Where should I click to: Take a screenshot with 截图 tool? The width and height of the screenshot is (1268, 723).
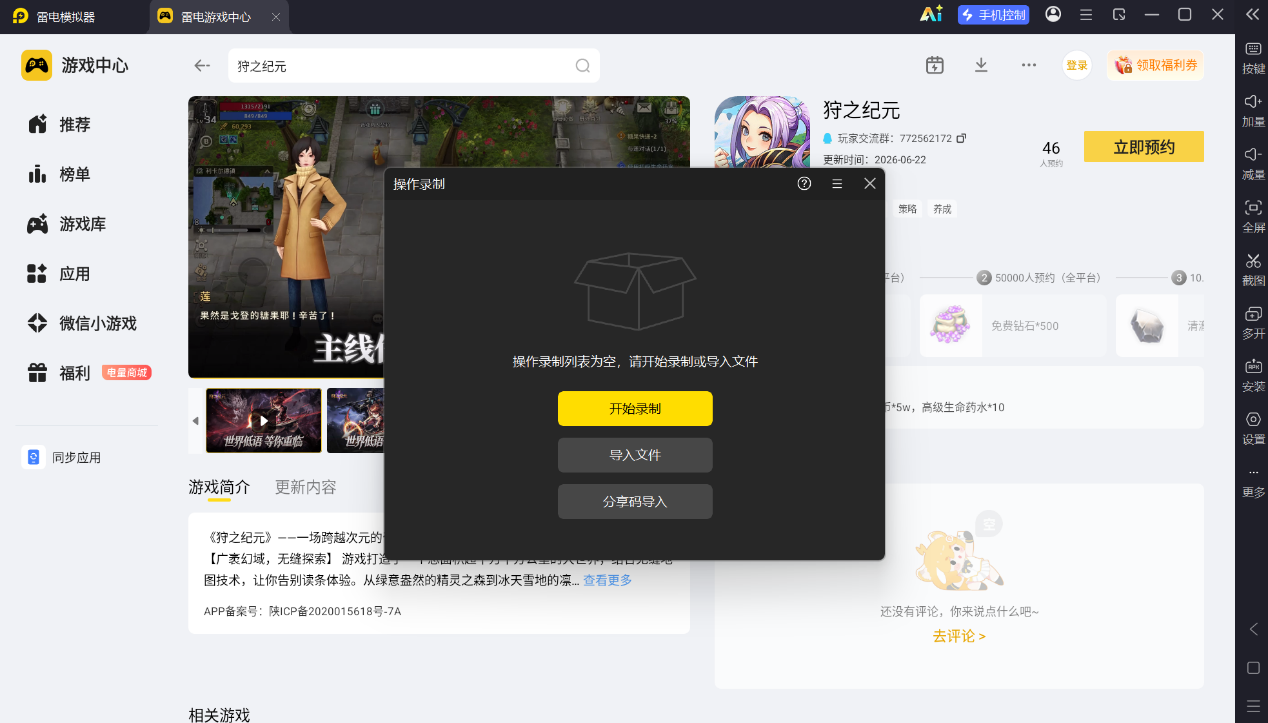1253,269
